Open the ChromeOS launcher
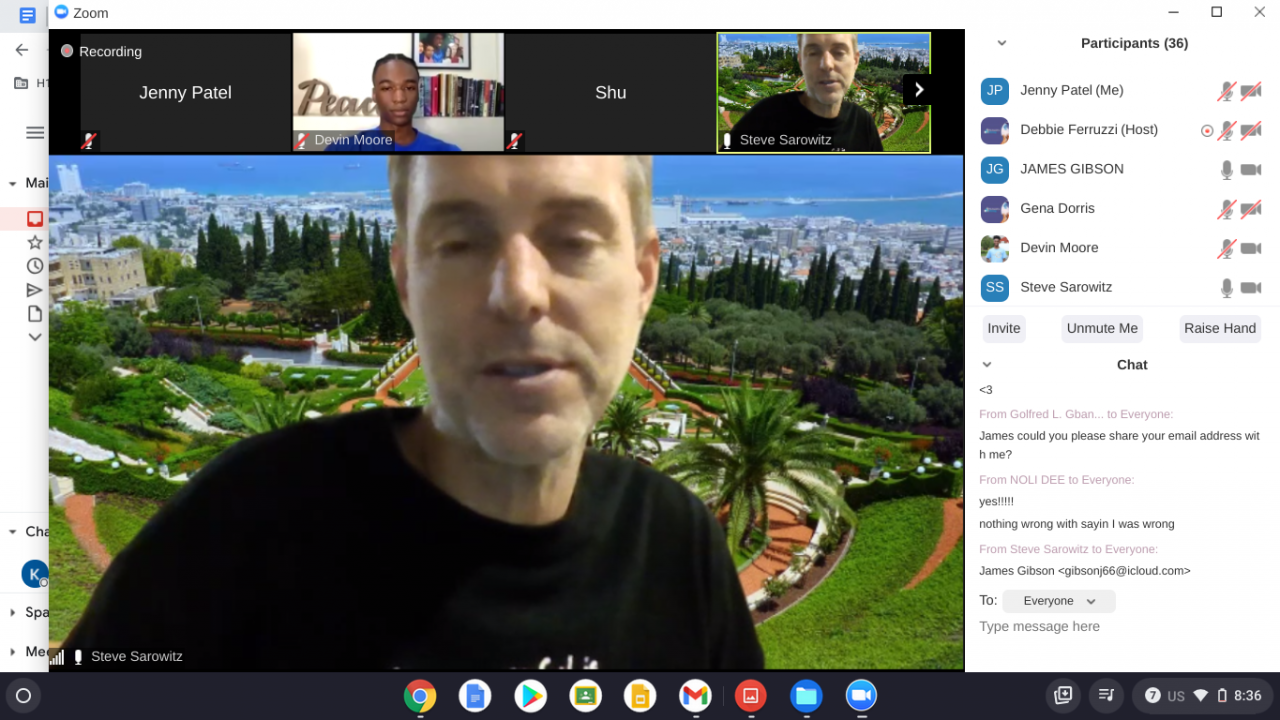This screenshot has width=1280, height=720. [x=24, y=695]
